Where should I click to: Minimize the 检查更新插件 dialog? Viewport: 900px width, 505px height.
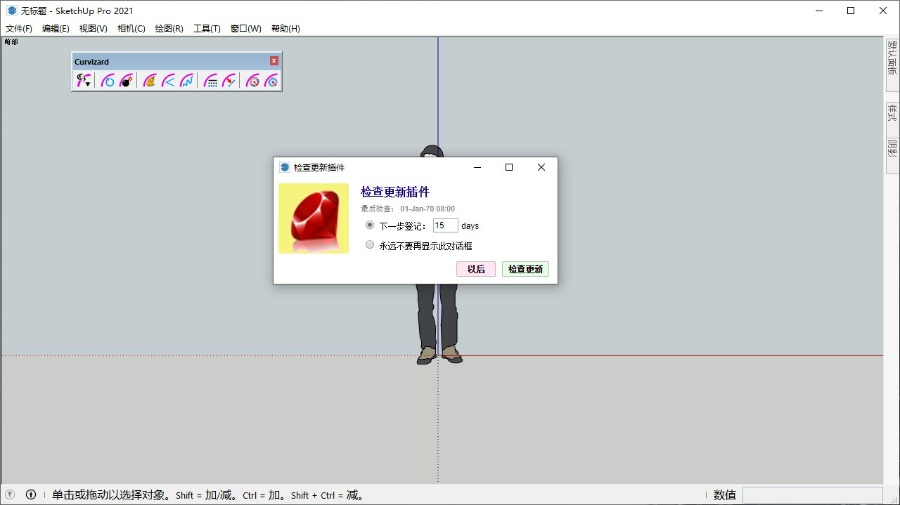[x=477, y=167]
